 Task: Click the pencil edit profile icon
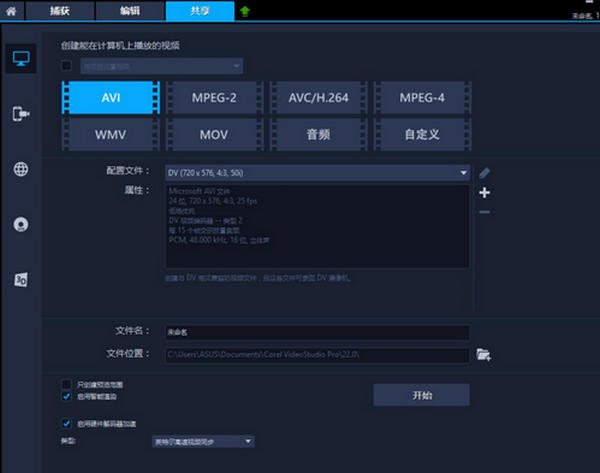[484, 173]
